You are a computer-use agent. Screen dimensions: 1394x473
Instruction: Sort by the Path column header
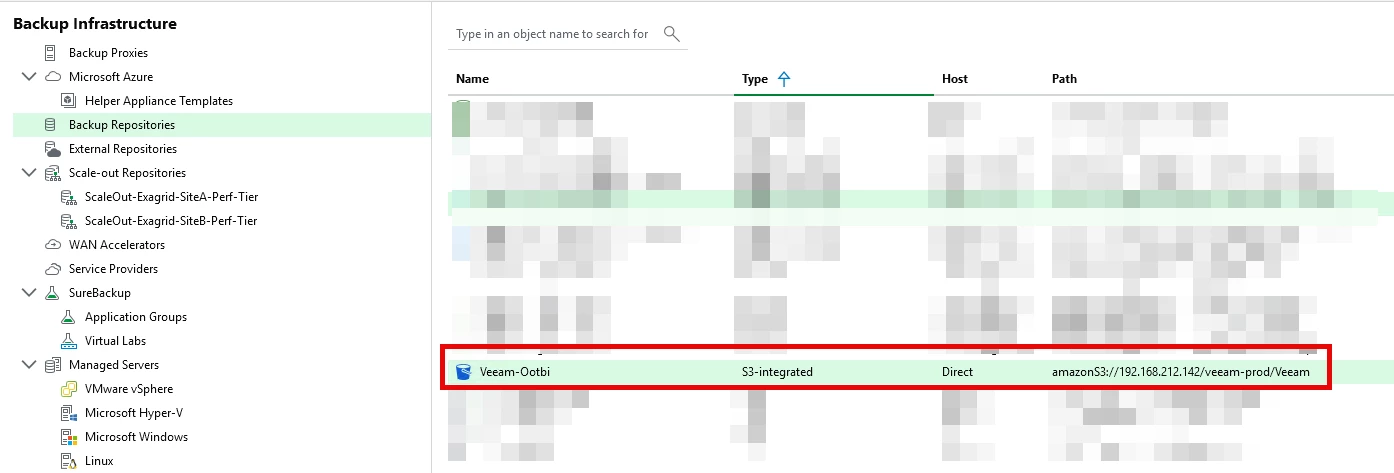1064,79
